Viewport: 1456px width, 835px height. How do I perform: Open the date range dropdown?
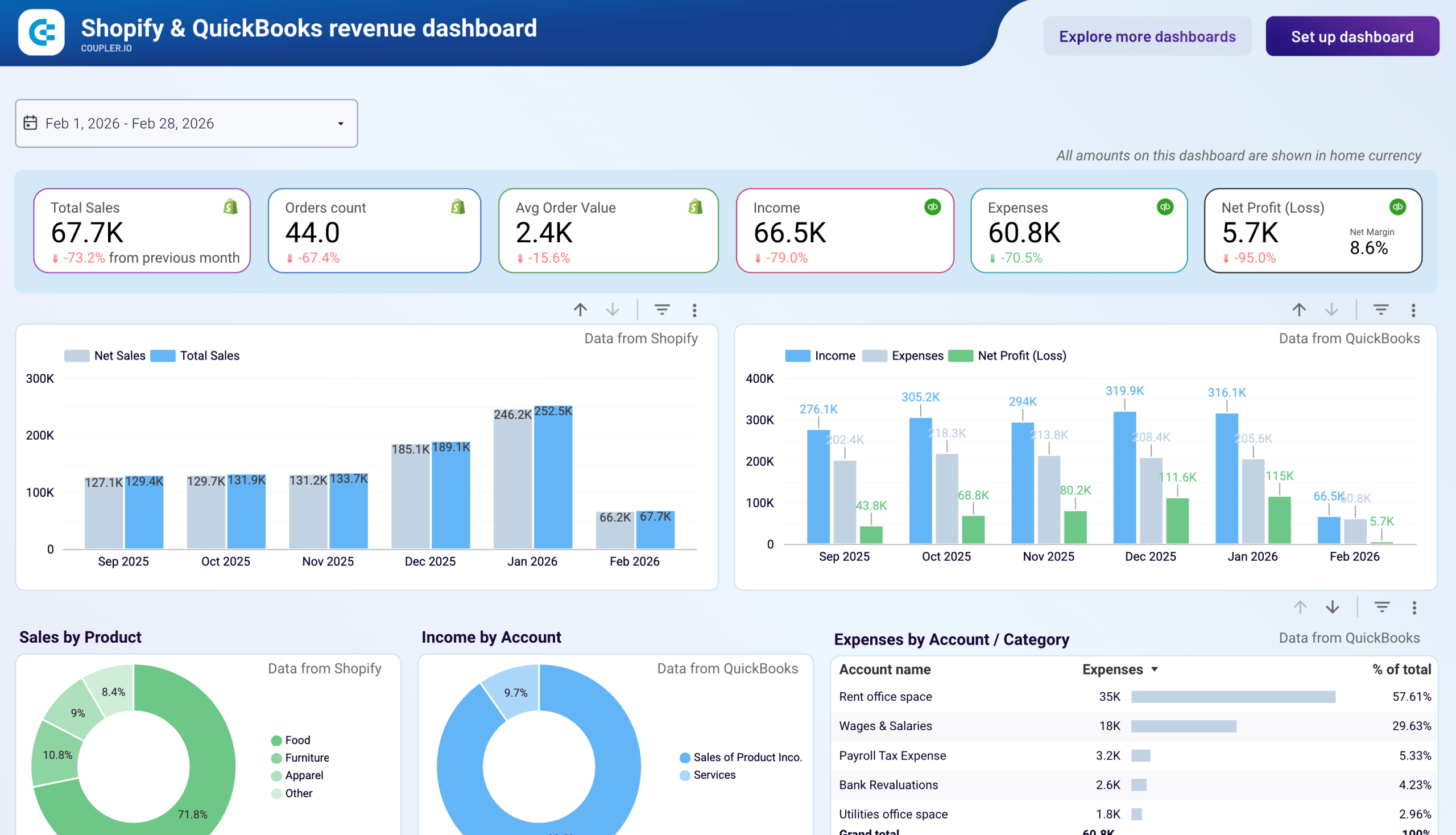pyautogui.click(x=340, y=124)
